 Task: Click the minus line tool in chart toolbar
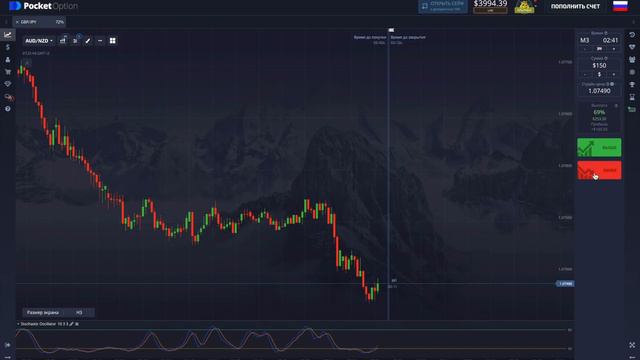click(x=100, y=41)
